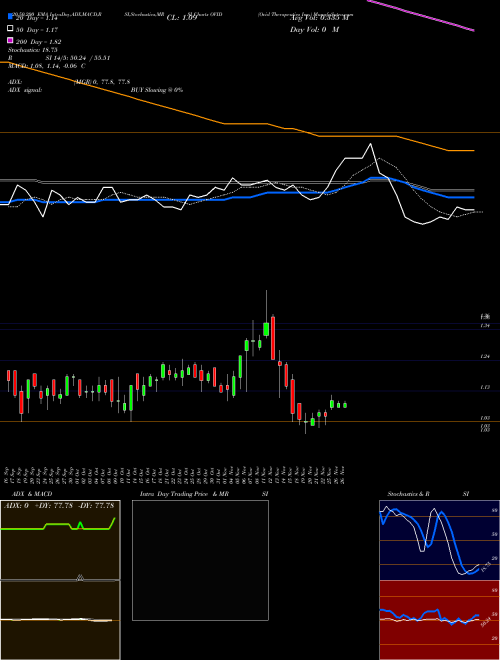Click the 'Stochastics & R' panel title

tap(408, 494)
